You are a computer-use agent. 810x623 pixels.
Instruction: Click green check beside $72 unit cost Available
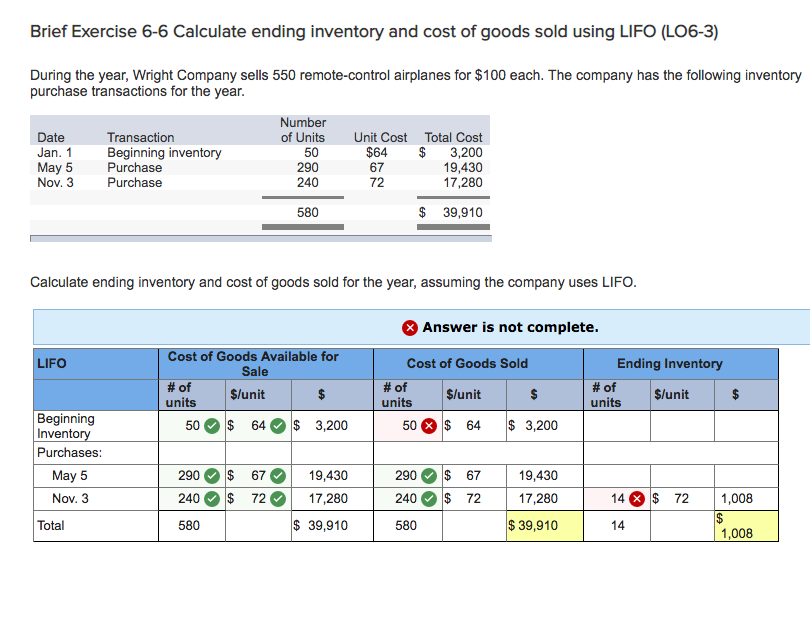(278, 499)
